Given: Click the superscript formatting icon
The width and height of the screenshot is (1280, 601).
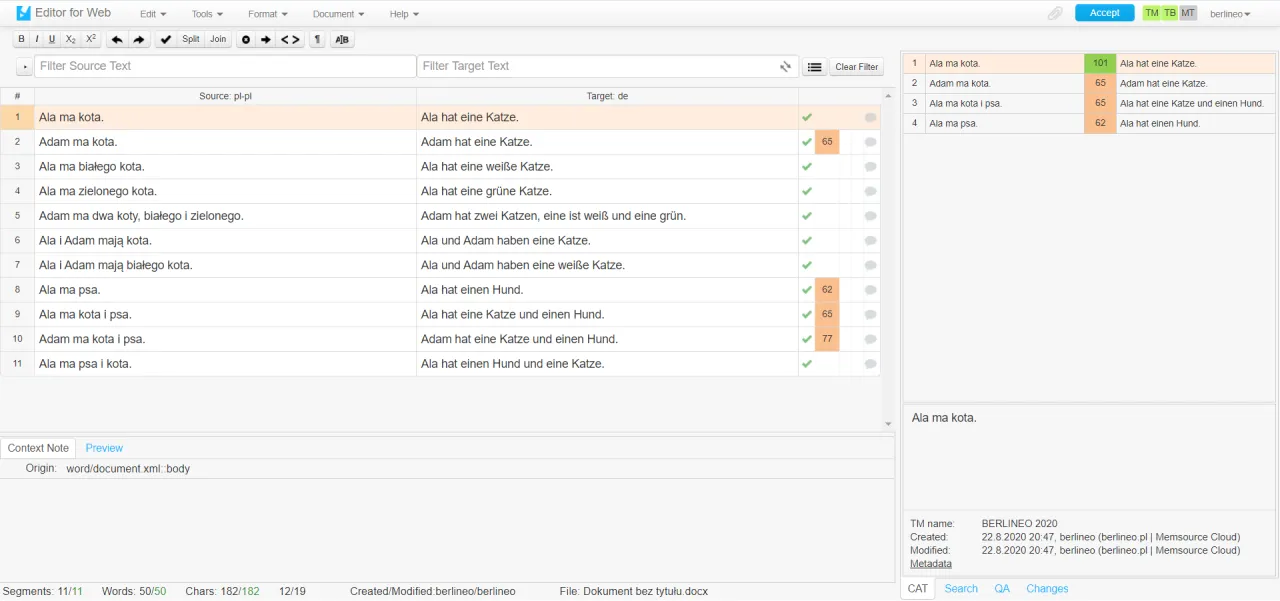Looking at the screenshot, I should (90, 39).
